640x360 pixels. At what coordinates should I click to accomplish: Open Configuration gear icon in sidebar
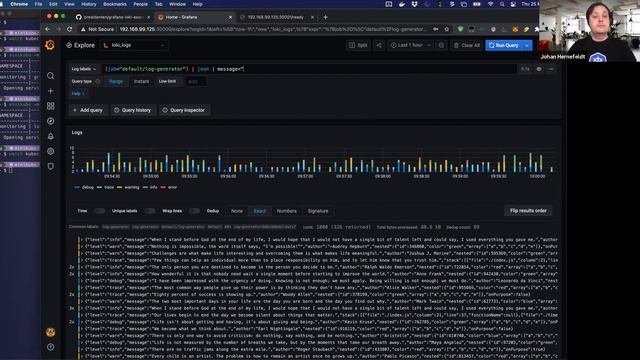50,151
